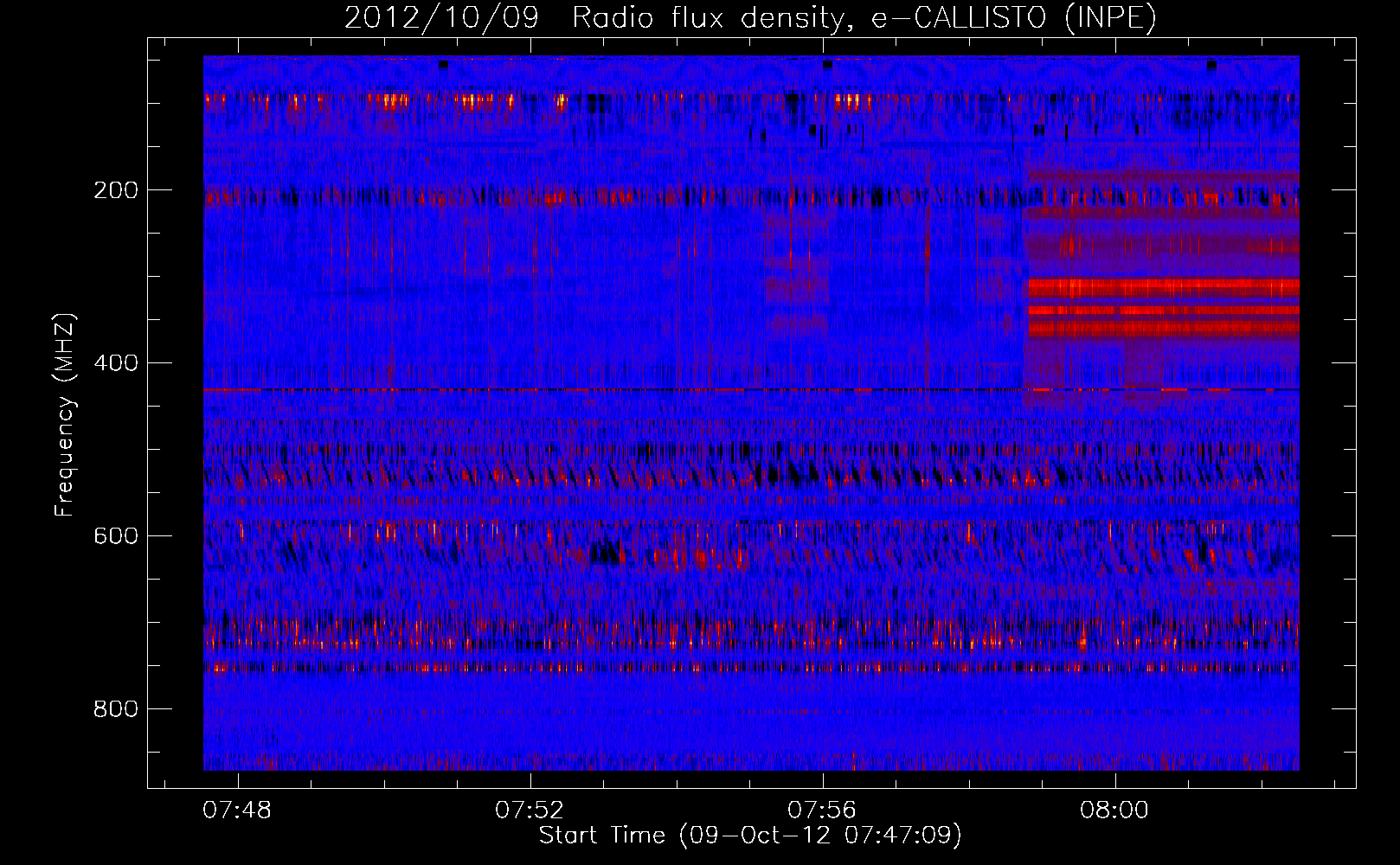Click the 'Start Time (09-Oct-12 07:47:09)' axis label
This screenshot has height=865, width=1400.
tap(750, 836)
